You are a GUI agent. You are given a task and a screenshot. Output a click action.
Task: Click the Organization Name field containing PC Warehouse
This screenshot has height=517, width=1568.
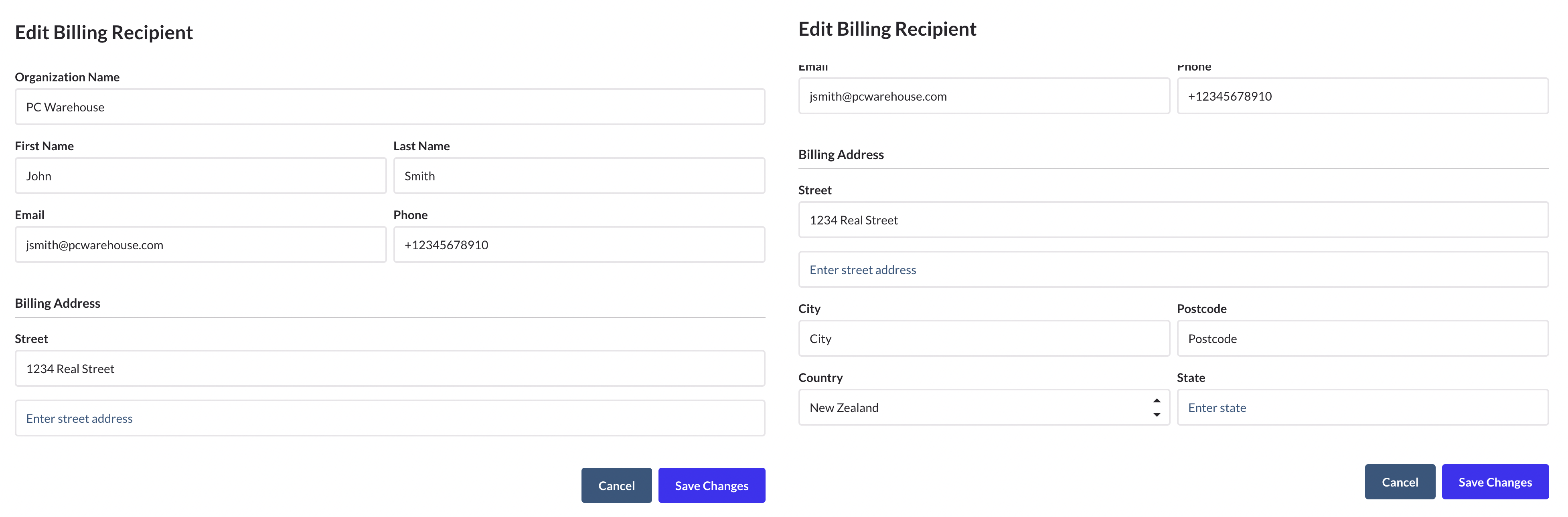point(389,107)
